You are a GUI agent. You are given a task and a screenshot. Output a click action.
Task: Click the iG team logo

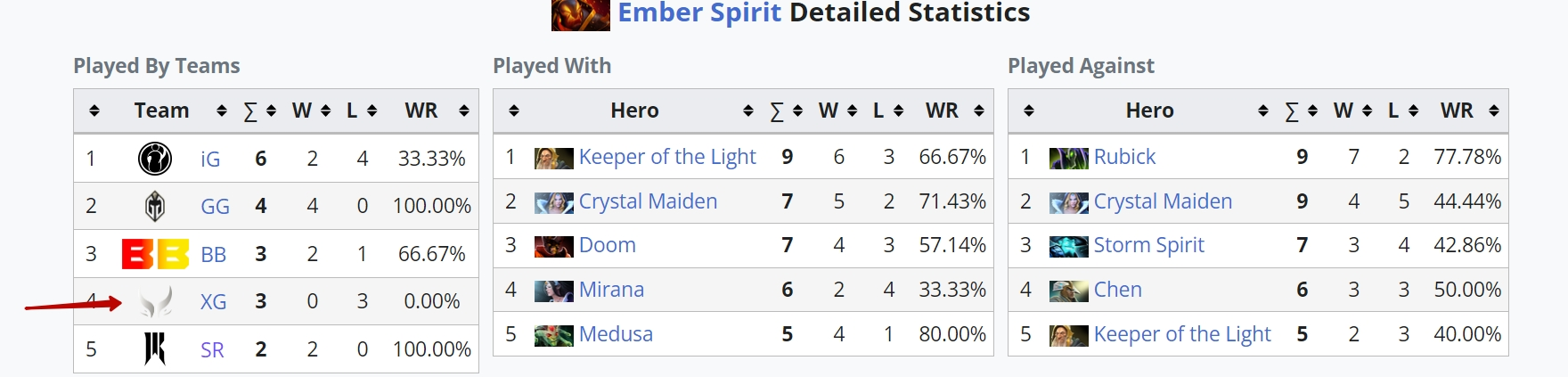point(155,159)
